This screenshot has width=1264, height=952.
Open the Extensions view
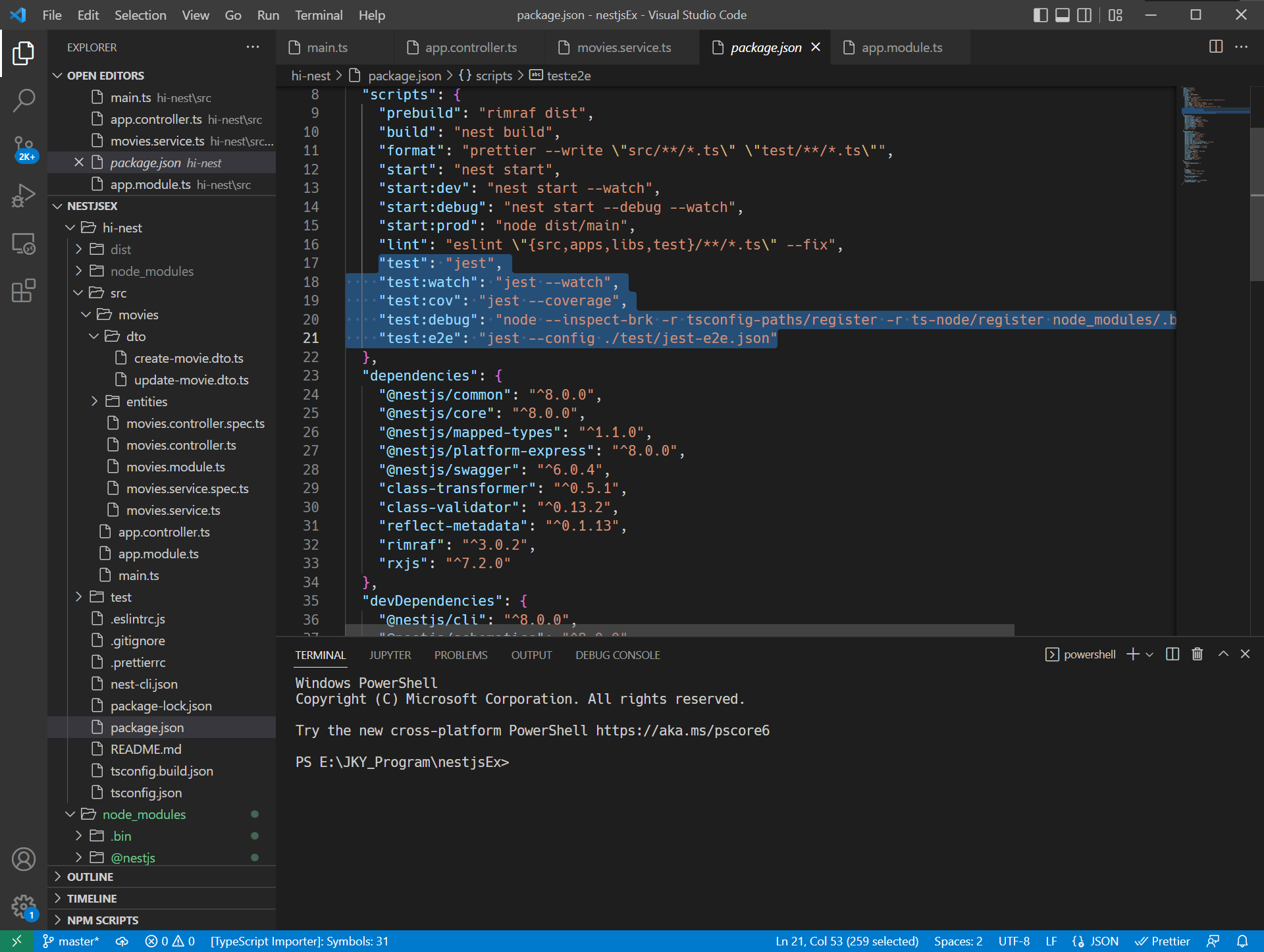coord(24,290)
